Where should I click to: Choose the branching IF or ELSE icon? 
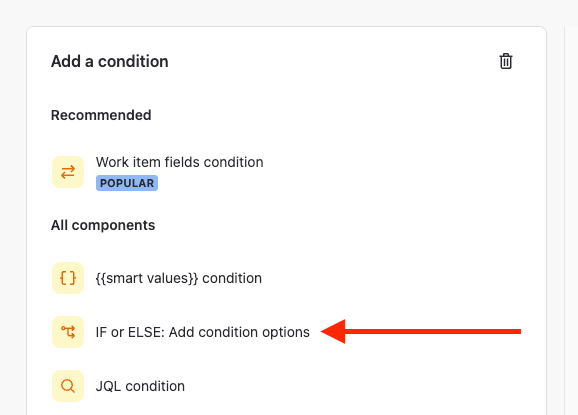pos(68,332)
